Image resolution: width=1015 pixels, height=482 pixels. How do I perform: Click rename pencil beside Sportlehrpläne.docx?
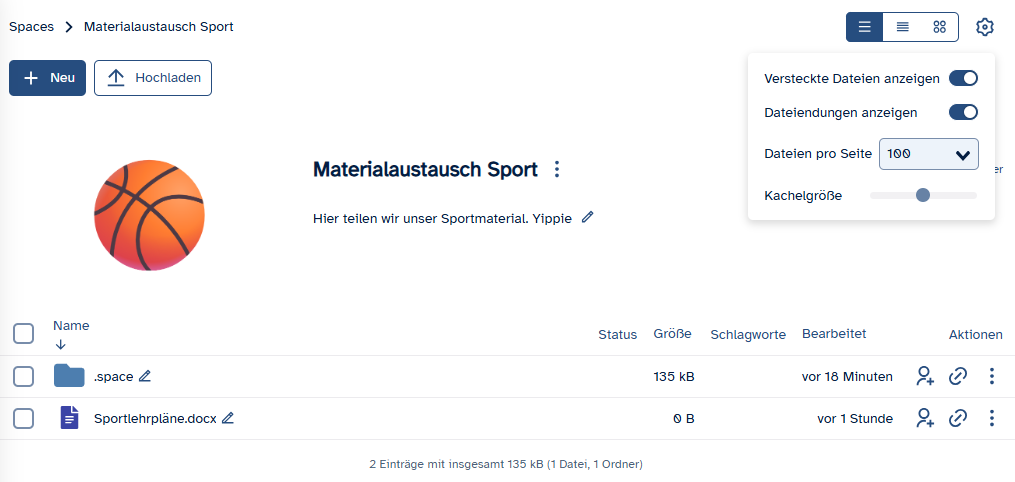coord(228,418)
